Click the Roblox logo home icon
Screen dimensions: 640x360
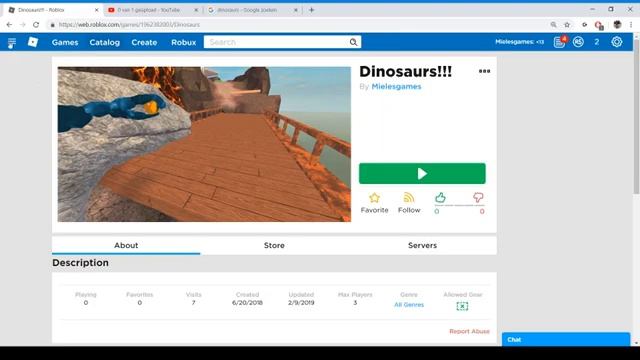click(33, 42)
